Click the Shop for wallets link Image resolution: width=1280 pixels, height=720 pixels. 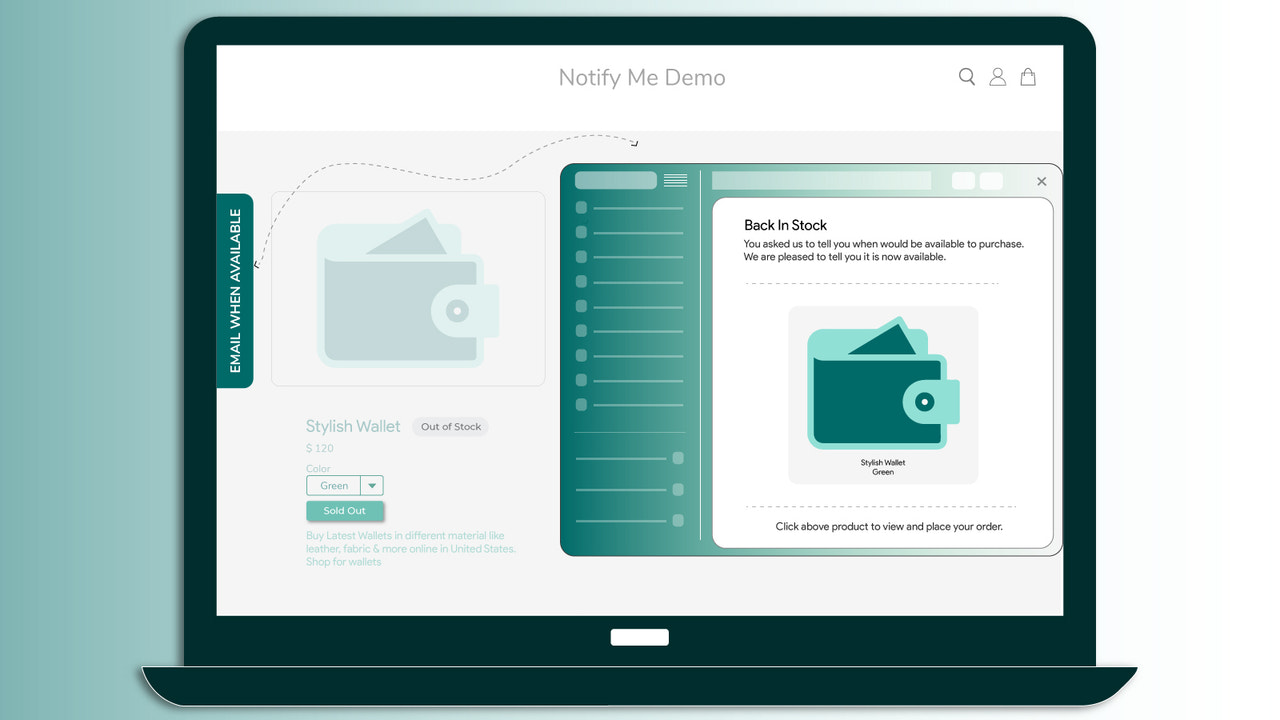343,561
